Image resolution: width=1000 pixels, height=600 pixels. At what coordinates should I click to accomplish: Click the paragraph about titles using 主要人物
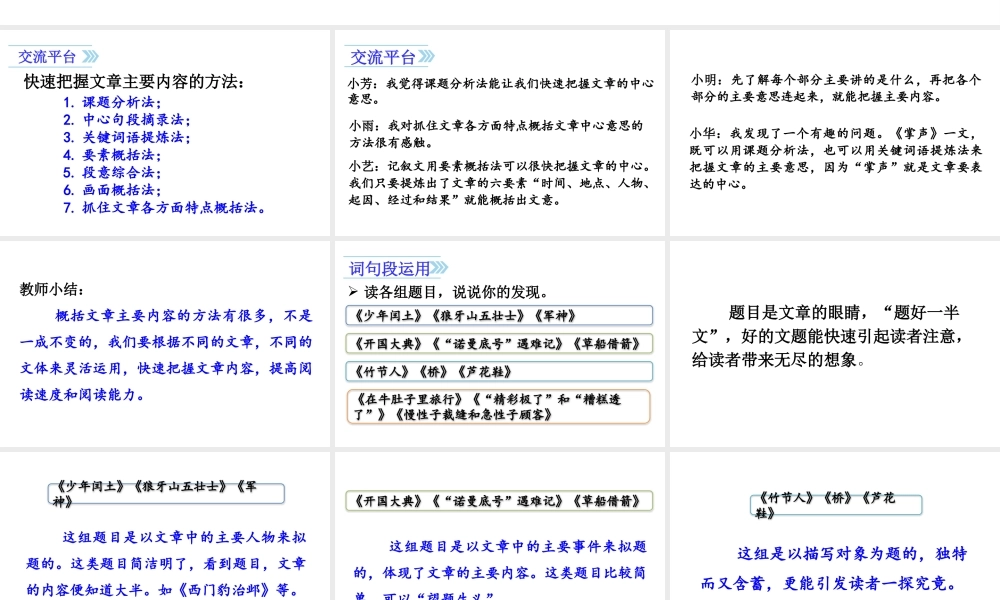(x=166, y=564)
